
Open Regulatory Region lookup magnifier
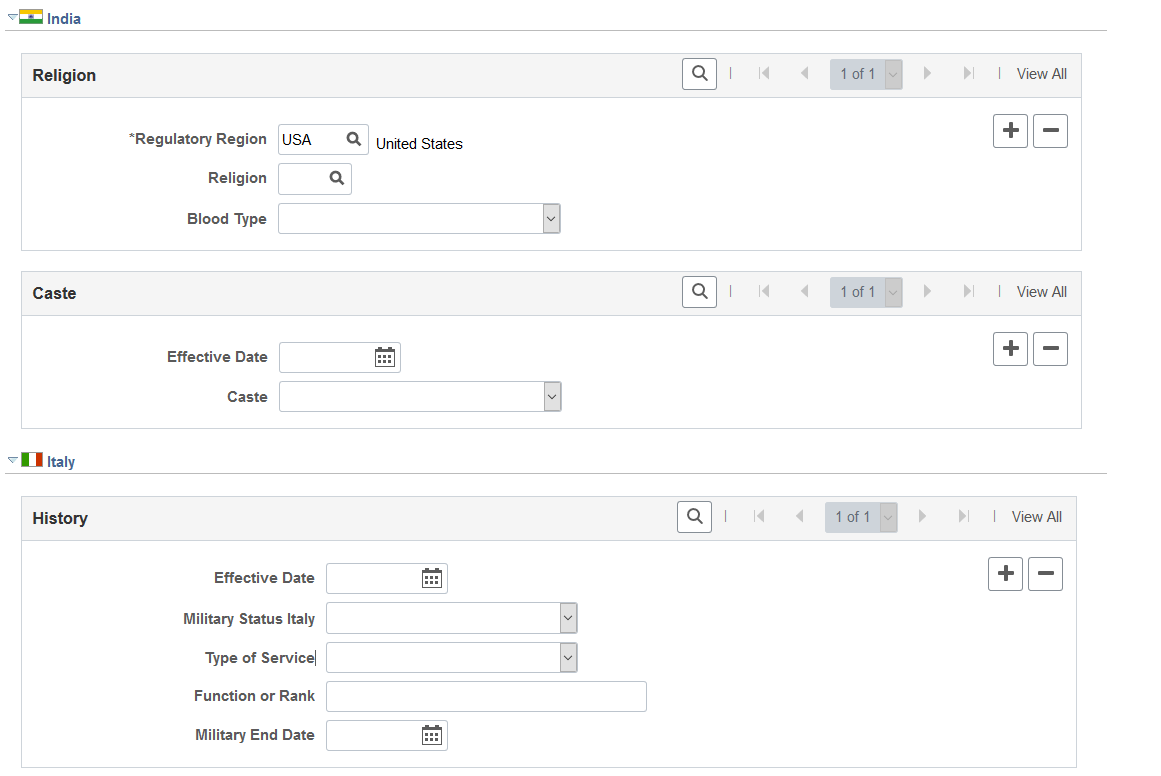[x=354, y=139]
